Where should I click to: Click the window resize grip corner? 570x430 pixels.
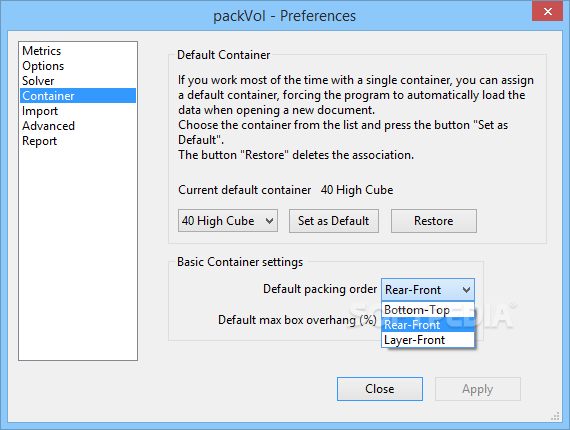[x=555, y=416]
